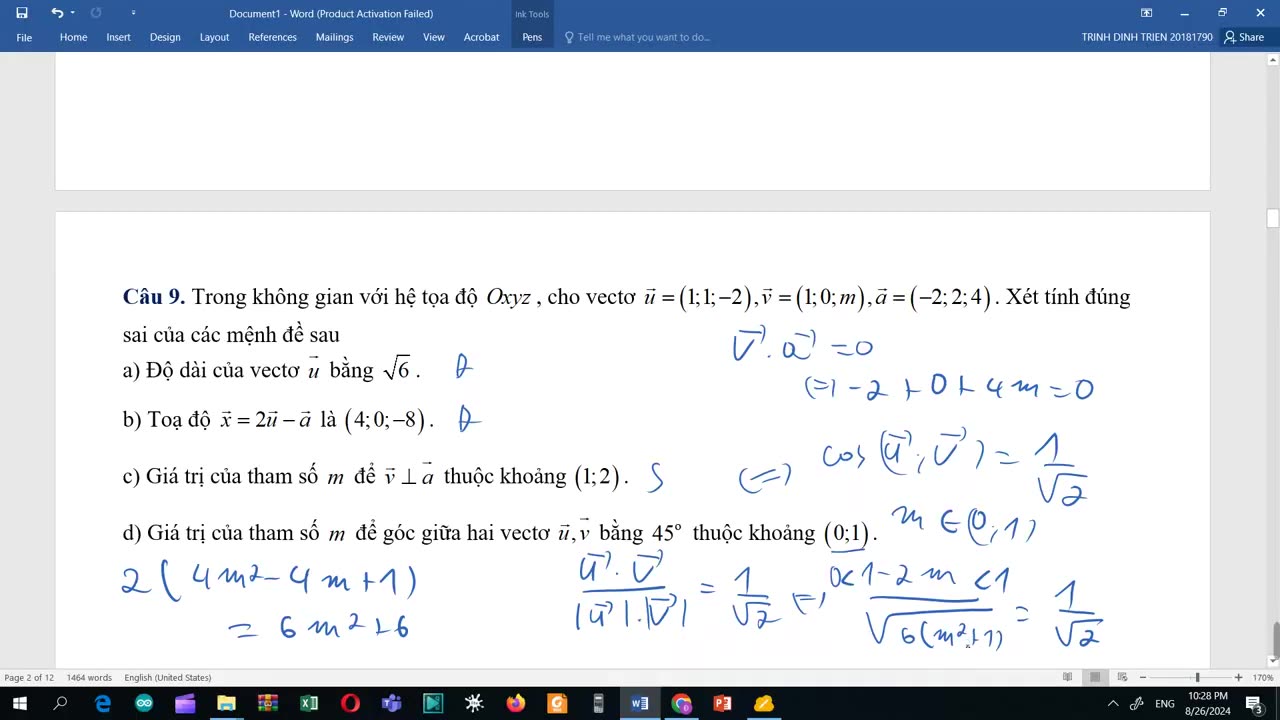Switch to the Home tab
Screen dimensions: 1280x720
(x=73, y=37)
